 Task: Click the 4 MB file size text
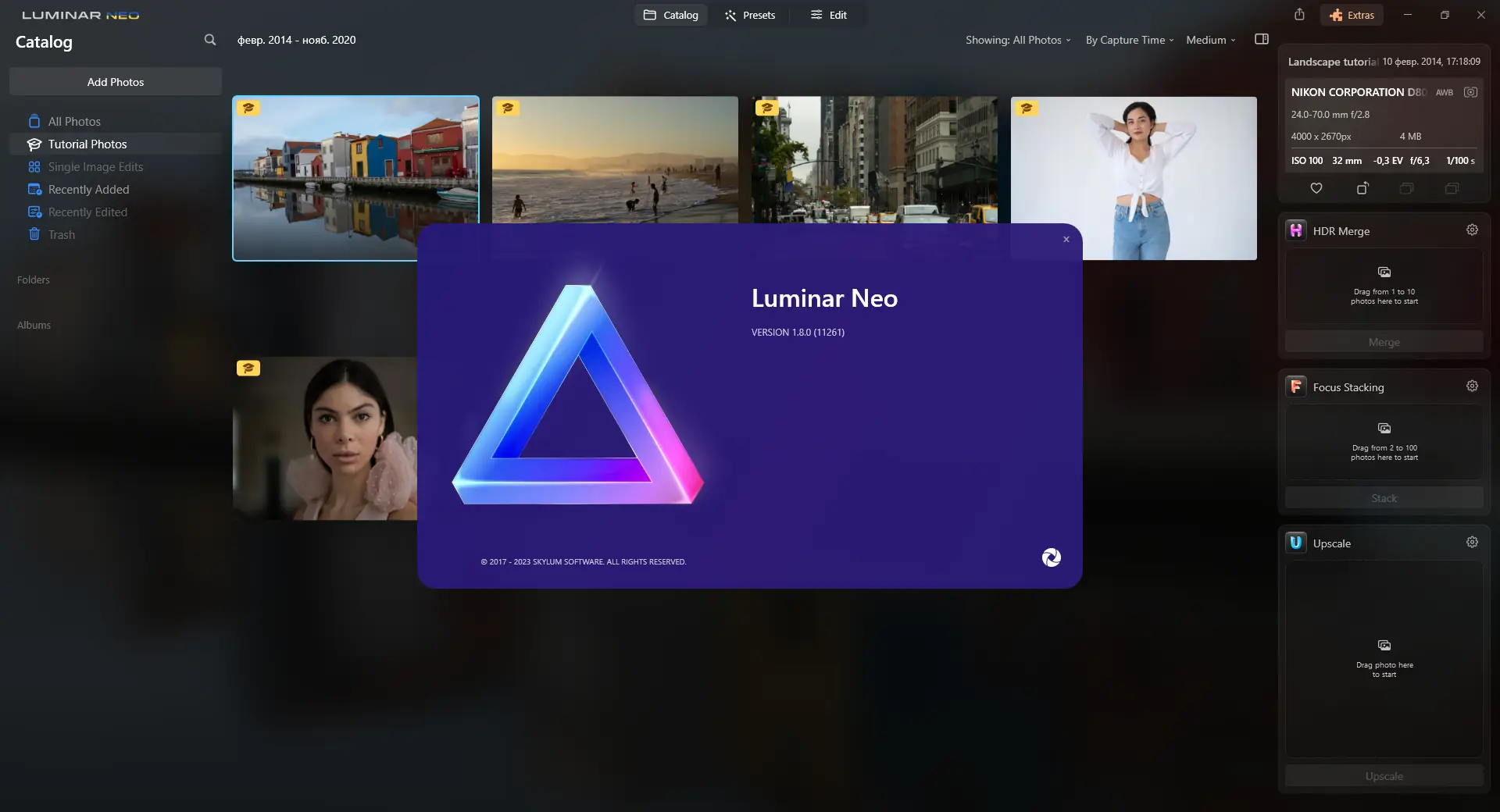1410,137
